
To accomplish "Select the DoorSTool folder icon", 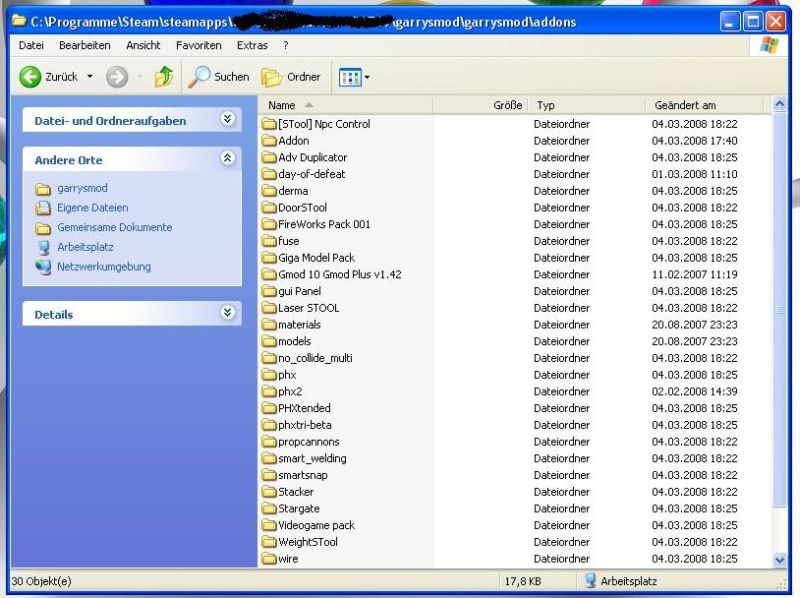I will tap(269, 208).
